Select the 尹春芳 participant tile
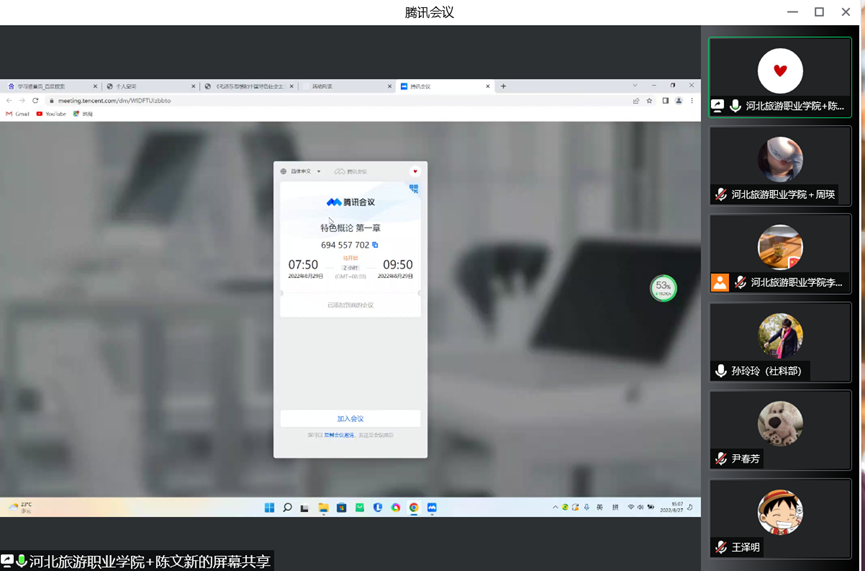This screenshot has width=865, height=571. (779, 430)
